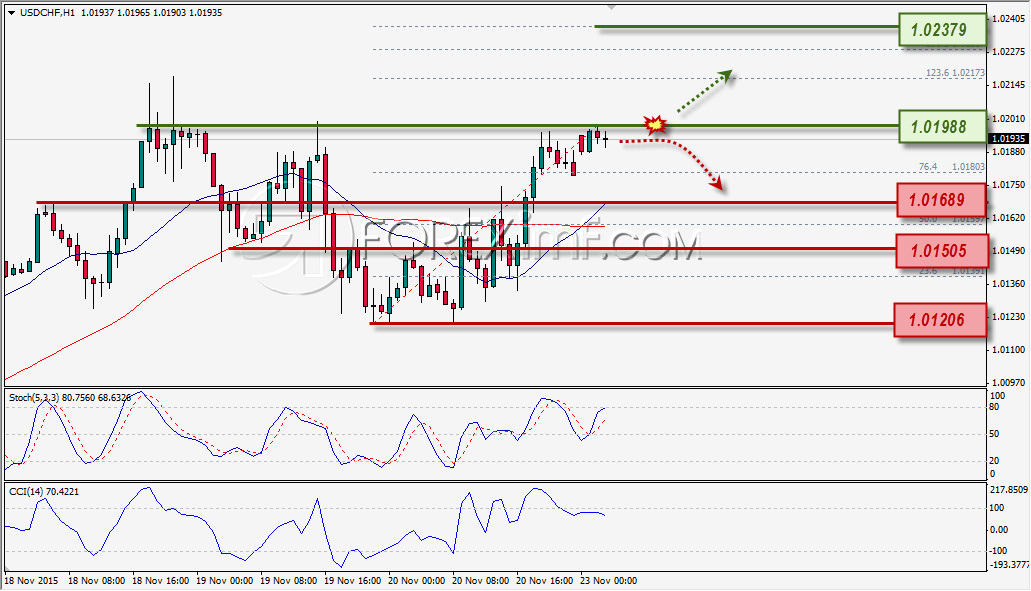
Task: Click CCI scale value -193.3777
Action: pos(1009,565)
